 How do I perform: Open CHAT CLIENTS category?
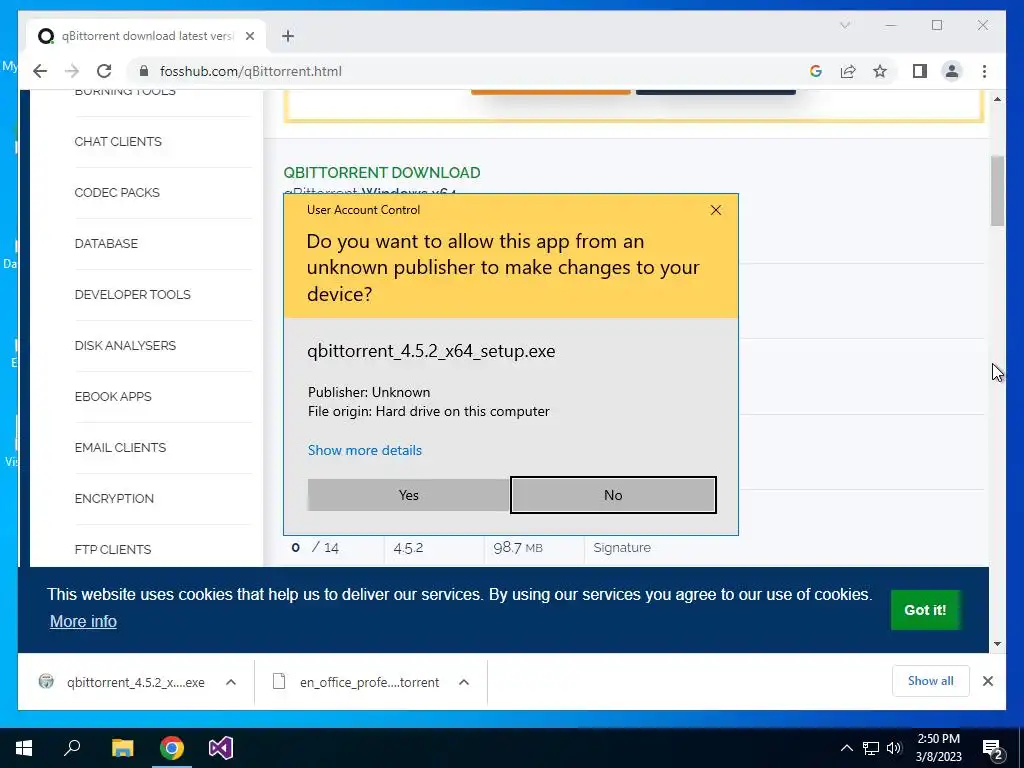(118, 142)
